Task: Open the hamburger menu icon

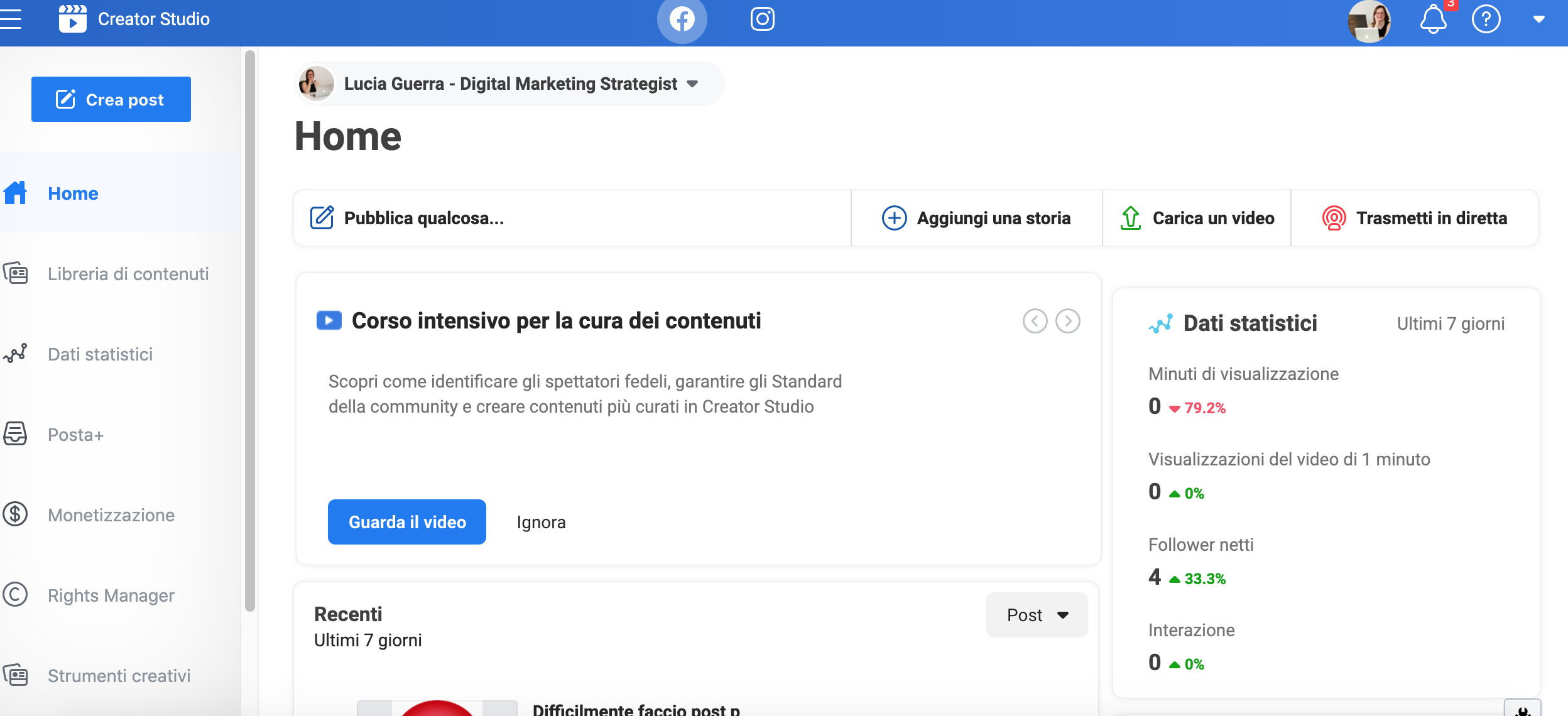Action: [11, 19]
